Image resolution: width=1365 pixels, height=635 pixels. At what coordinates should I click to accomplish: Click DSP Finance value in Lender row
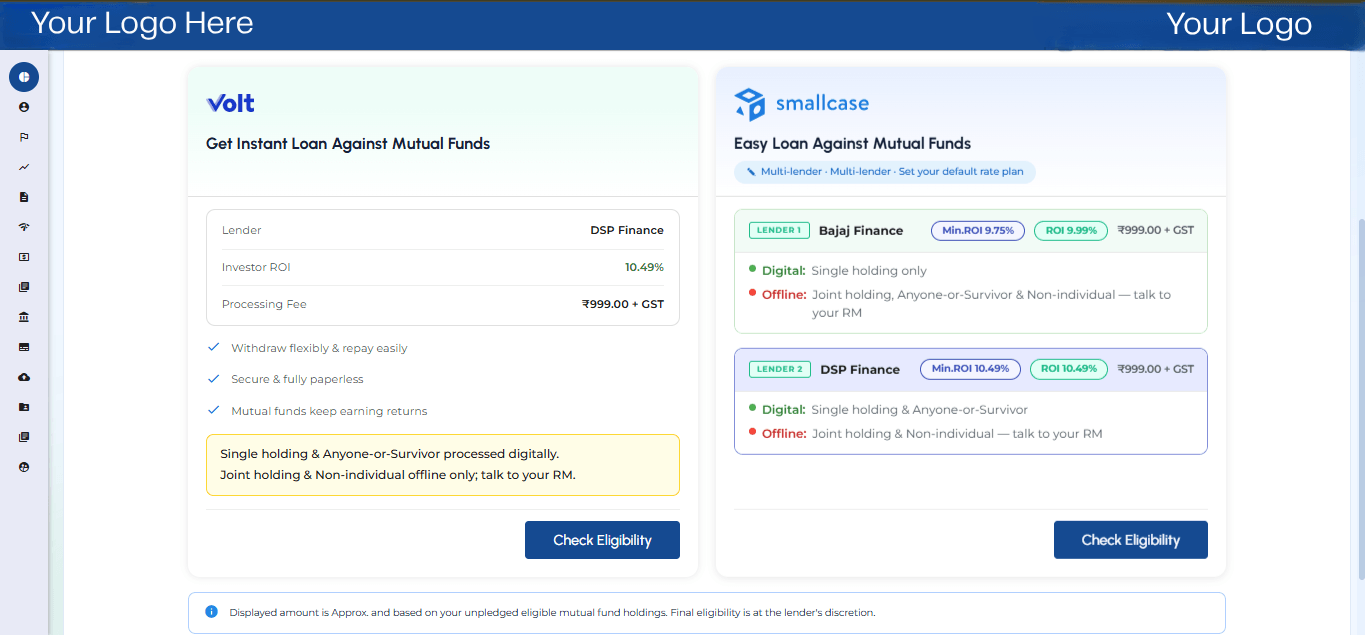pos(627,230)
